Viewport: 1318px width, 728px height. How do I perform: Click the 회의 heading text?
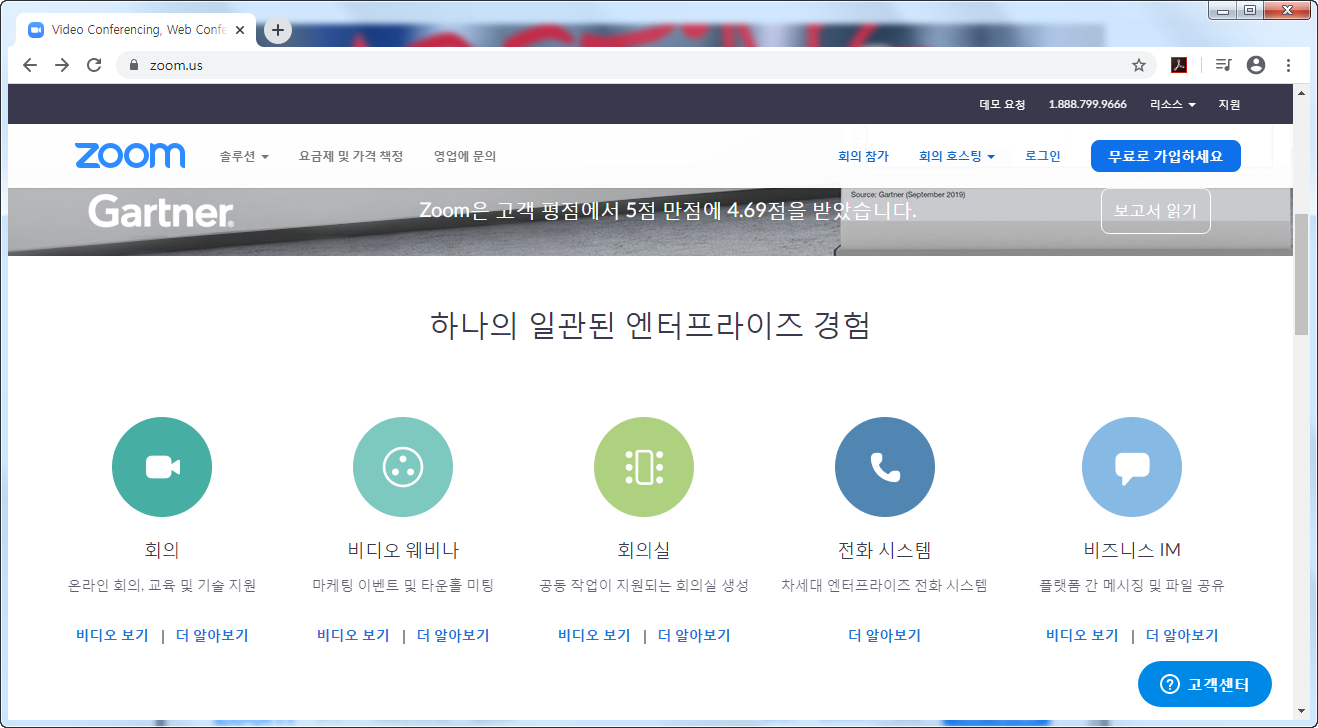tap(162, 550)
